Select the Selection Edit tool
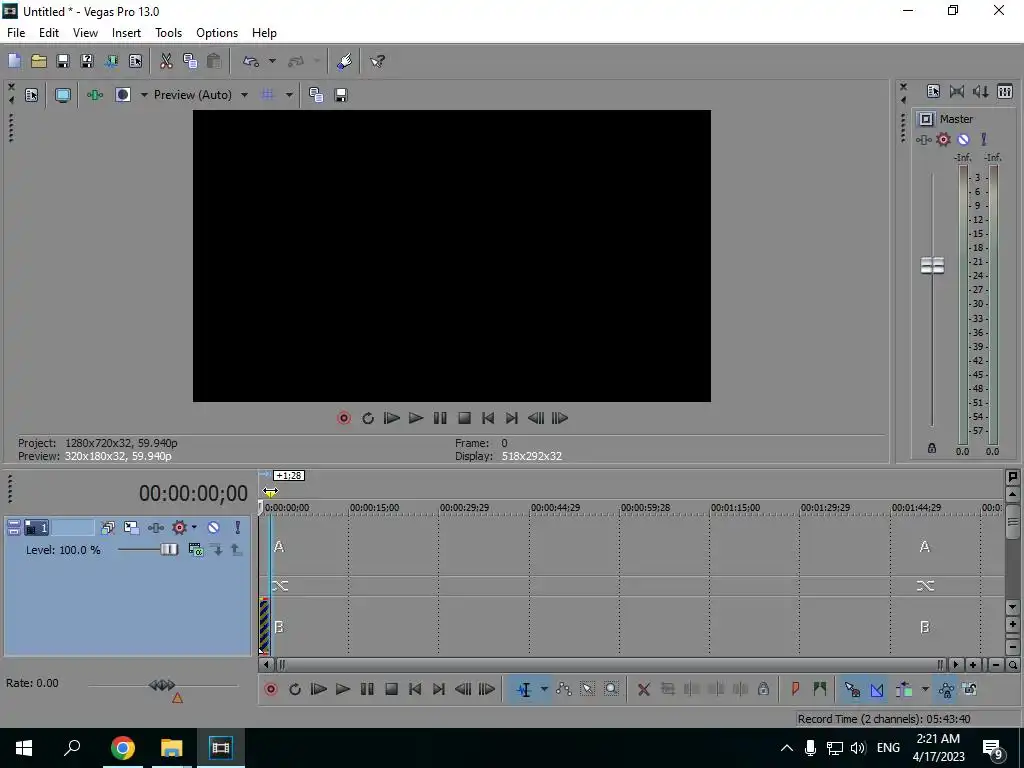The image size is (1024, 768). (587, 689)
